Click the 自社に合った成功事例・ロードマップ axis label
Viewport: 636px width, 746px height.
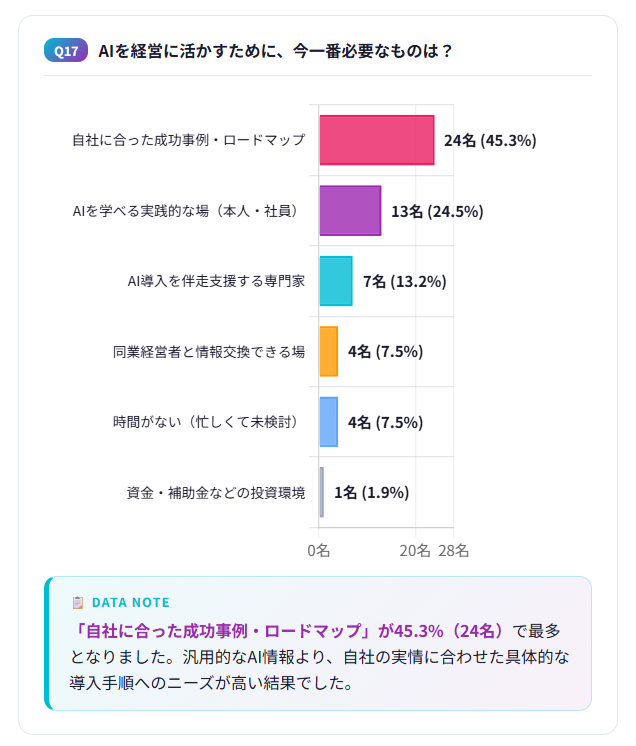188,140
